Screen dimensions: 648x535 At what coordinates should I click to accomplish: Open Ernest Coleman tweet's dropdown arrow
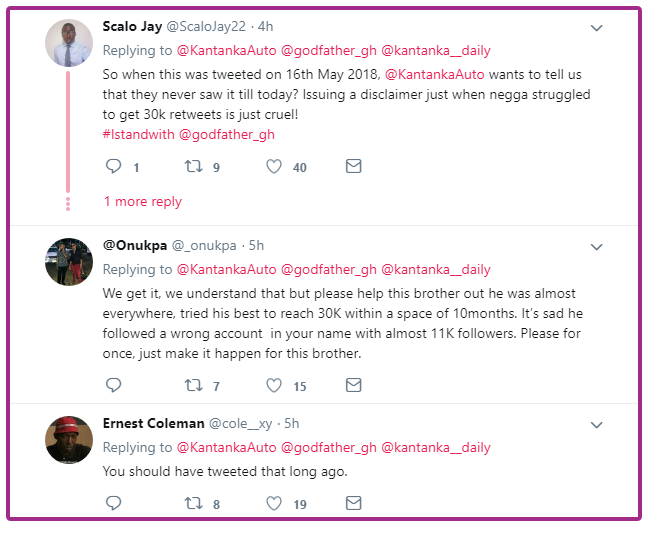[597, 424]
